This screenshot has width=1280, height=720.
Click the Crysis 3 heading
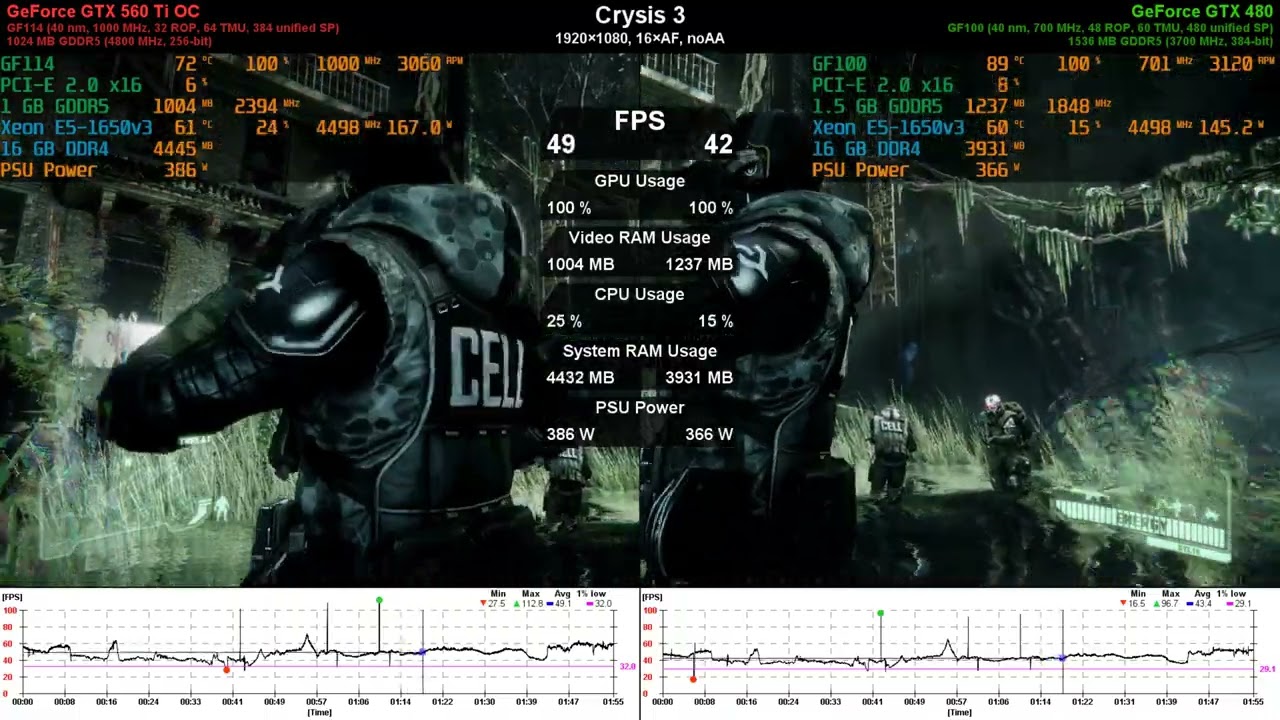640,15
